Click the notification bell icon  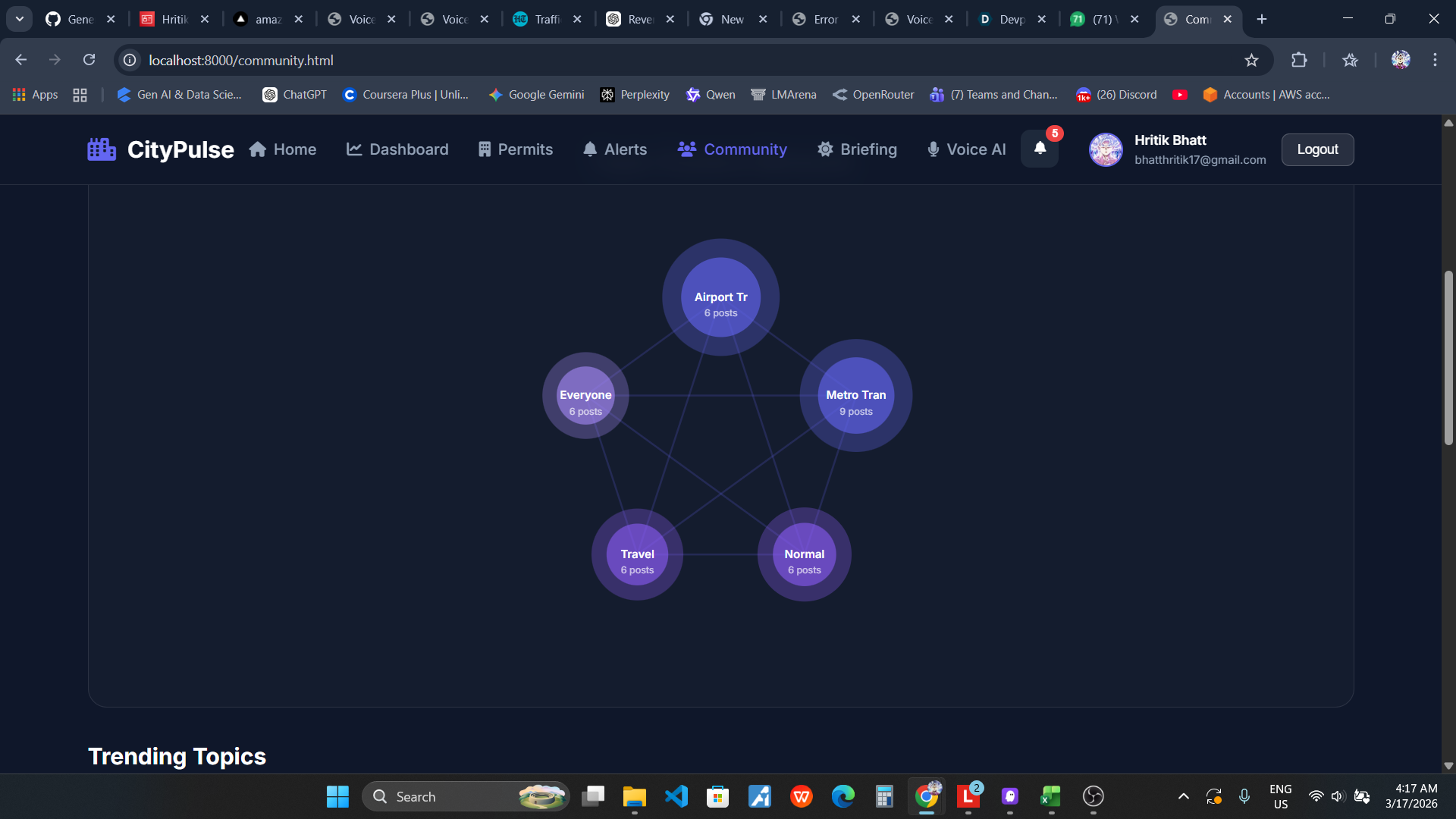point(1040,149)
